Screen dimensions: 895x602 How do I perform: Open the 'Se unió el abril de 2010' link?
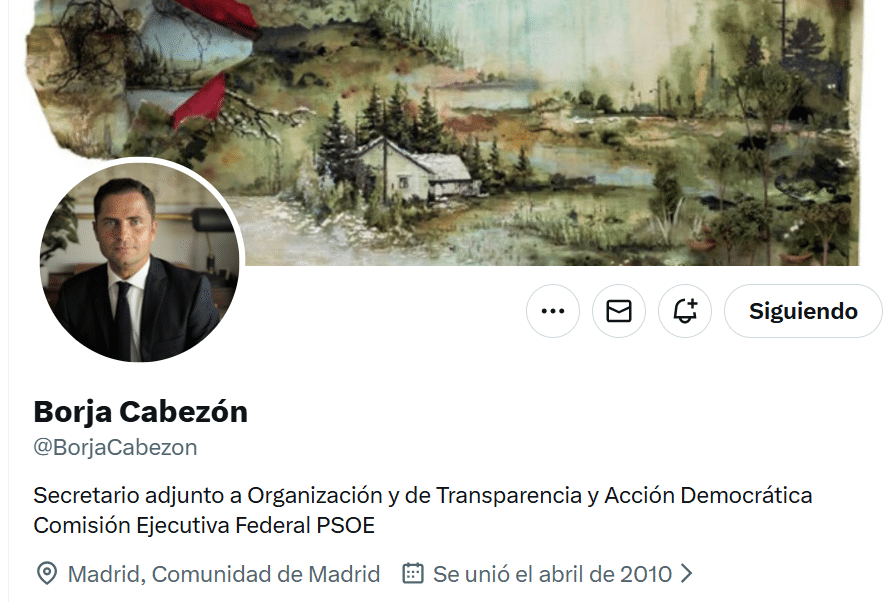[552, 574]
